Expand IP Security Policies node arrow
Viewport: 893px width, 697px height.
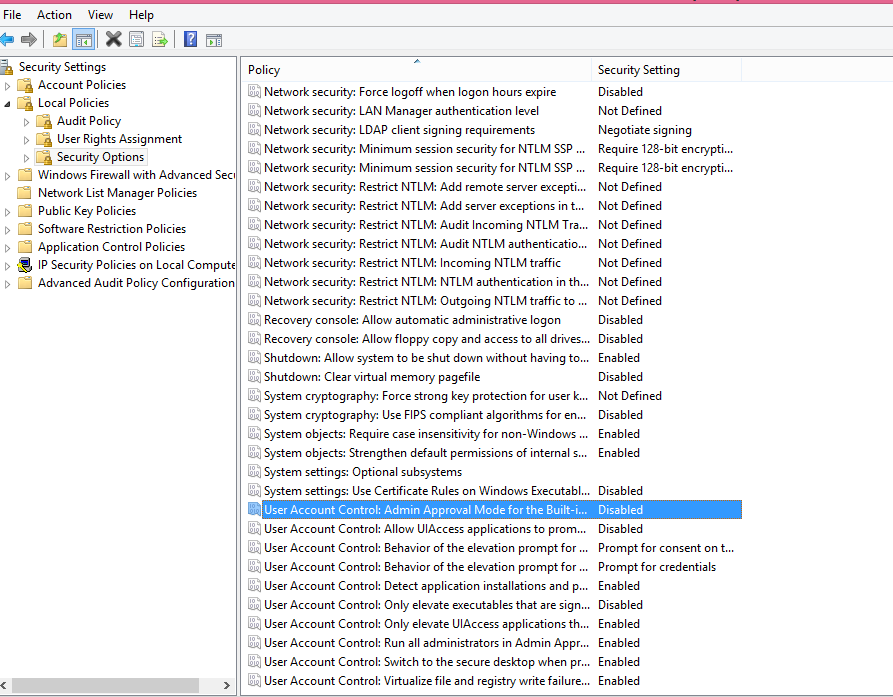(x=8, y=266)
